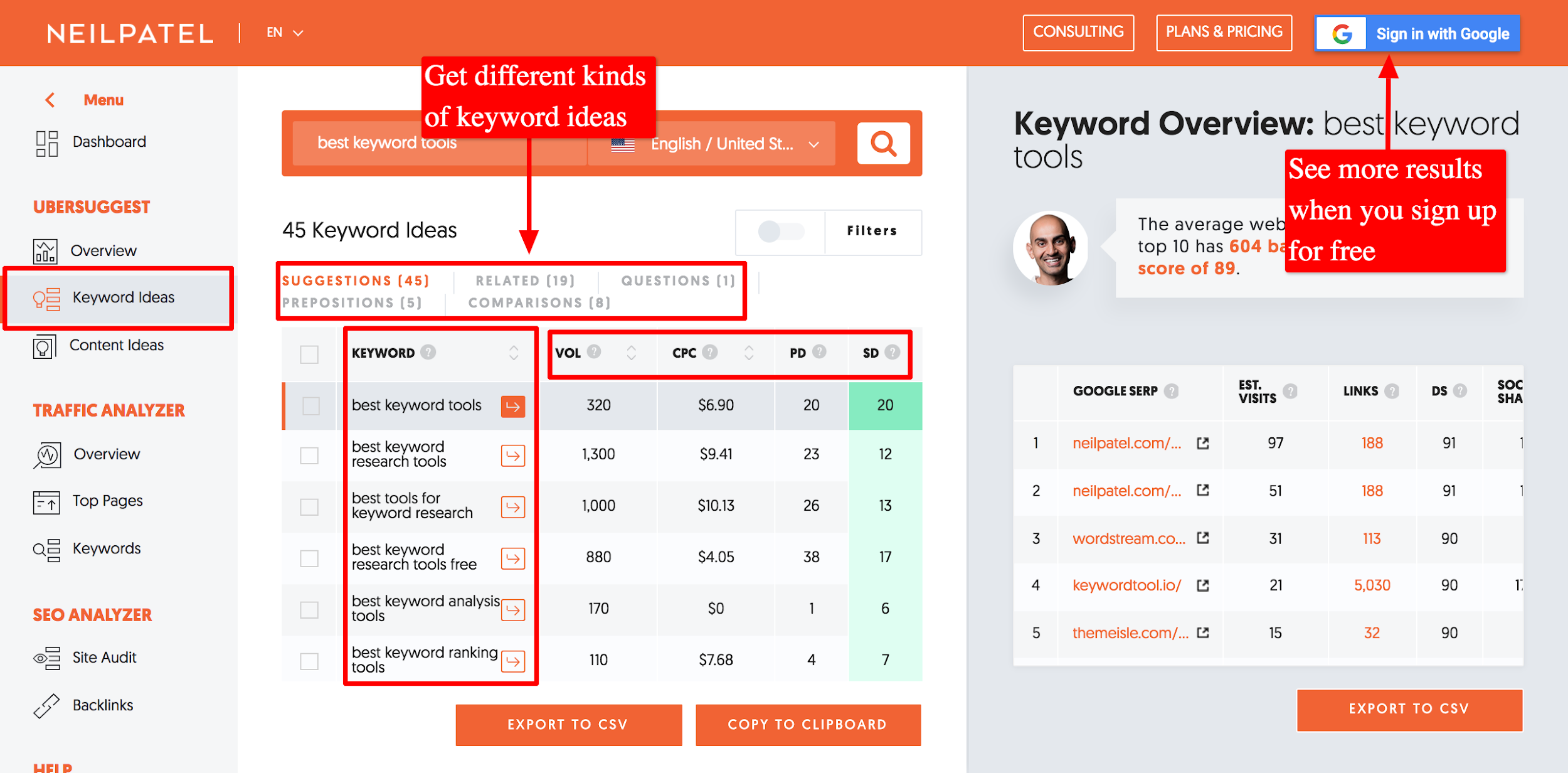Click arrow icon for best keyword analysis tools
This screenshot has height=773, width=1568.
click(513, 610)
